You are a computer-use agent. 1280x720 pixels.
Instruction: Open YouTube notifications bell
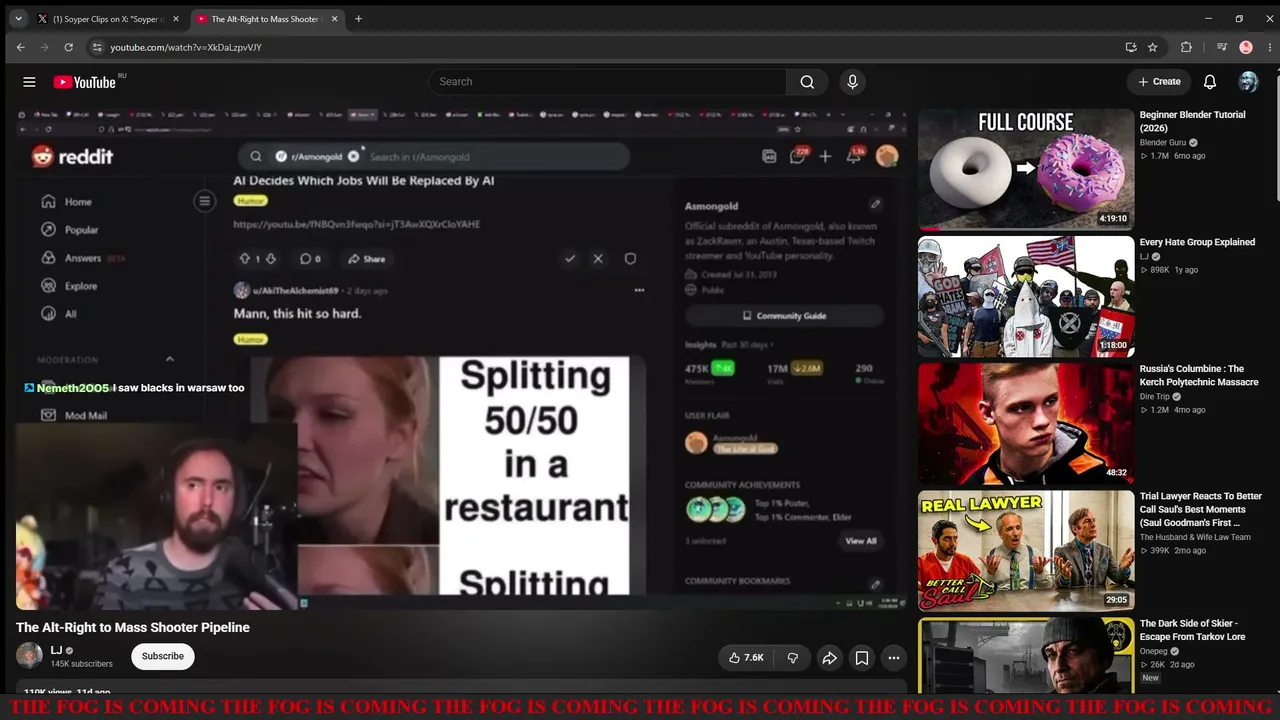click(1210, 82)
